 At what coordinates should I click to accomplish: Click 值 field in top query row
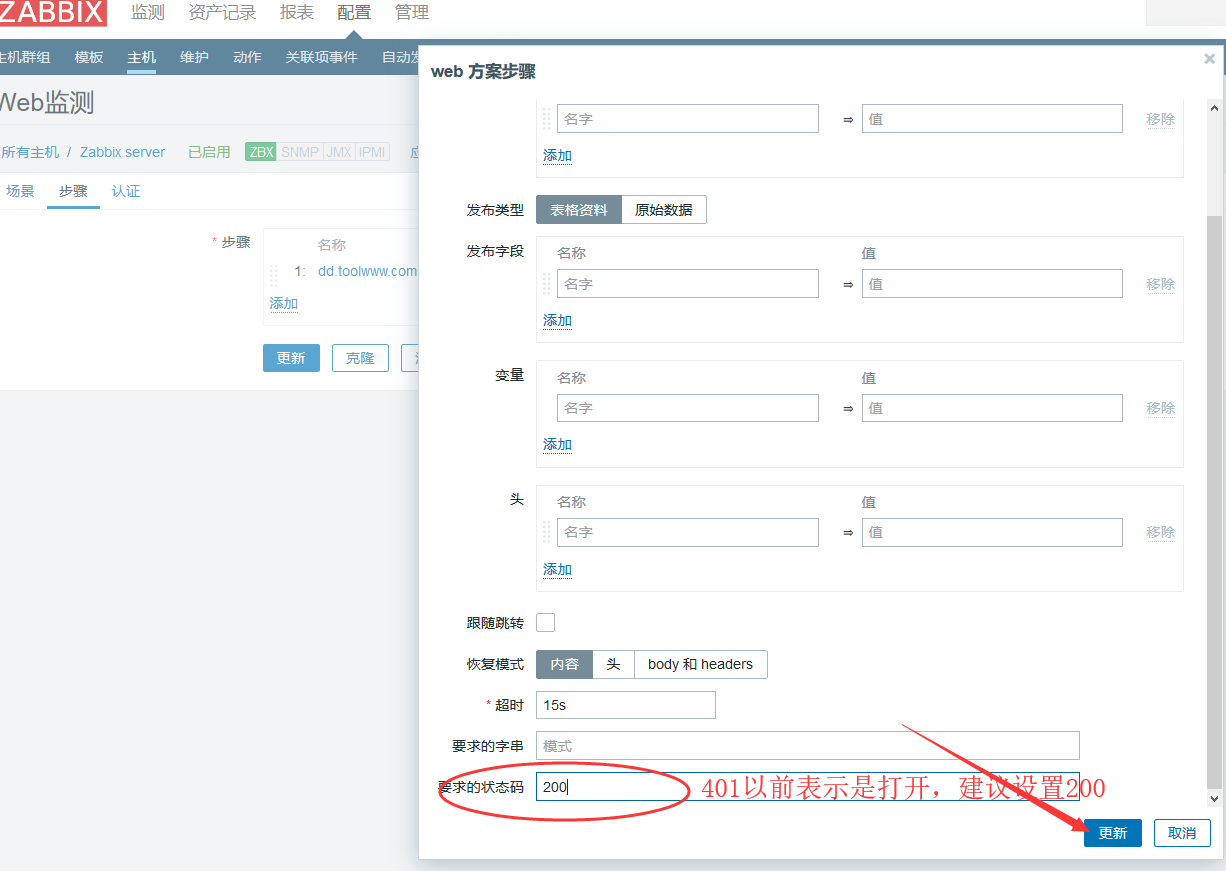992,119
